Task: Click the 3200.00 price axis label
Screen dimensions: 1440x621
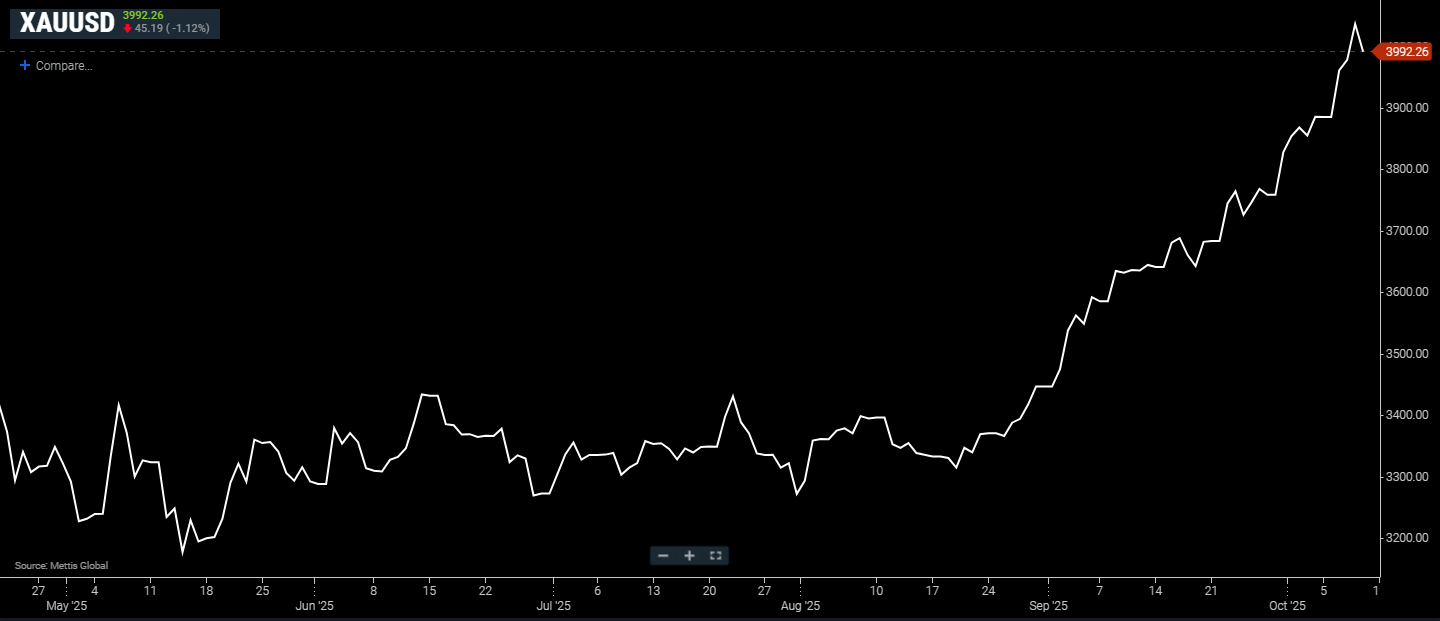Action: click(x=1409, y=538)
